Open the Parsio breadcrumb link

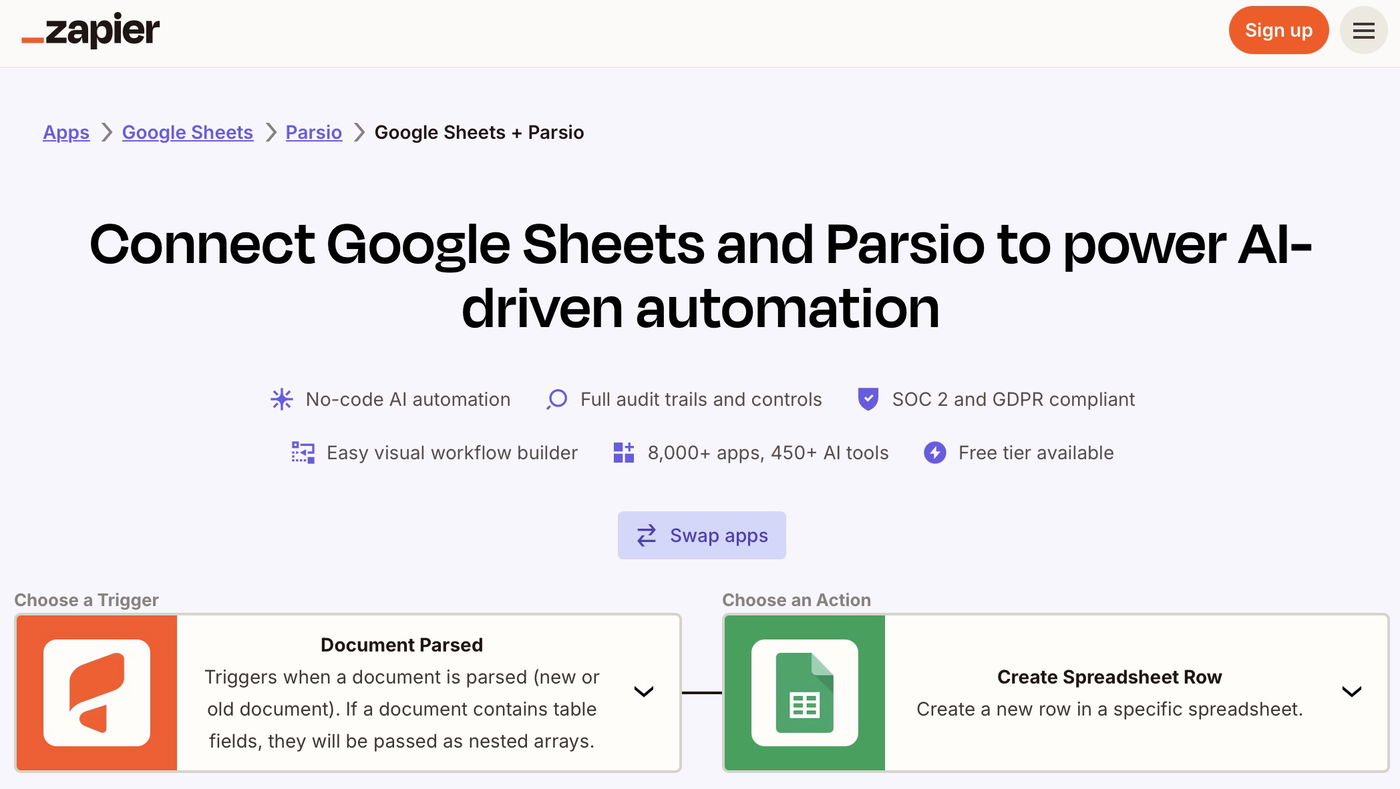(314, 132)
